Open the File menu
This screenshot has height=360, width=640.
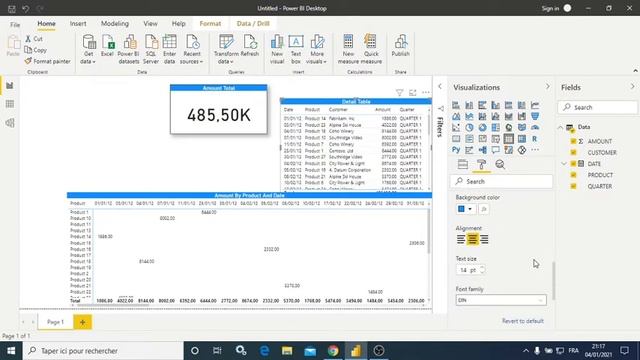click(x=15, y=24)
